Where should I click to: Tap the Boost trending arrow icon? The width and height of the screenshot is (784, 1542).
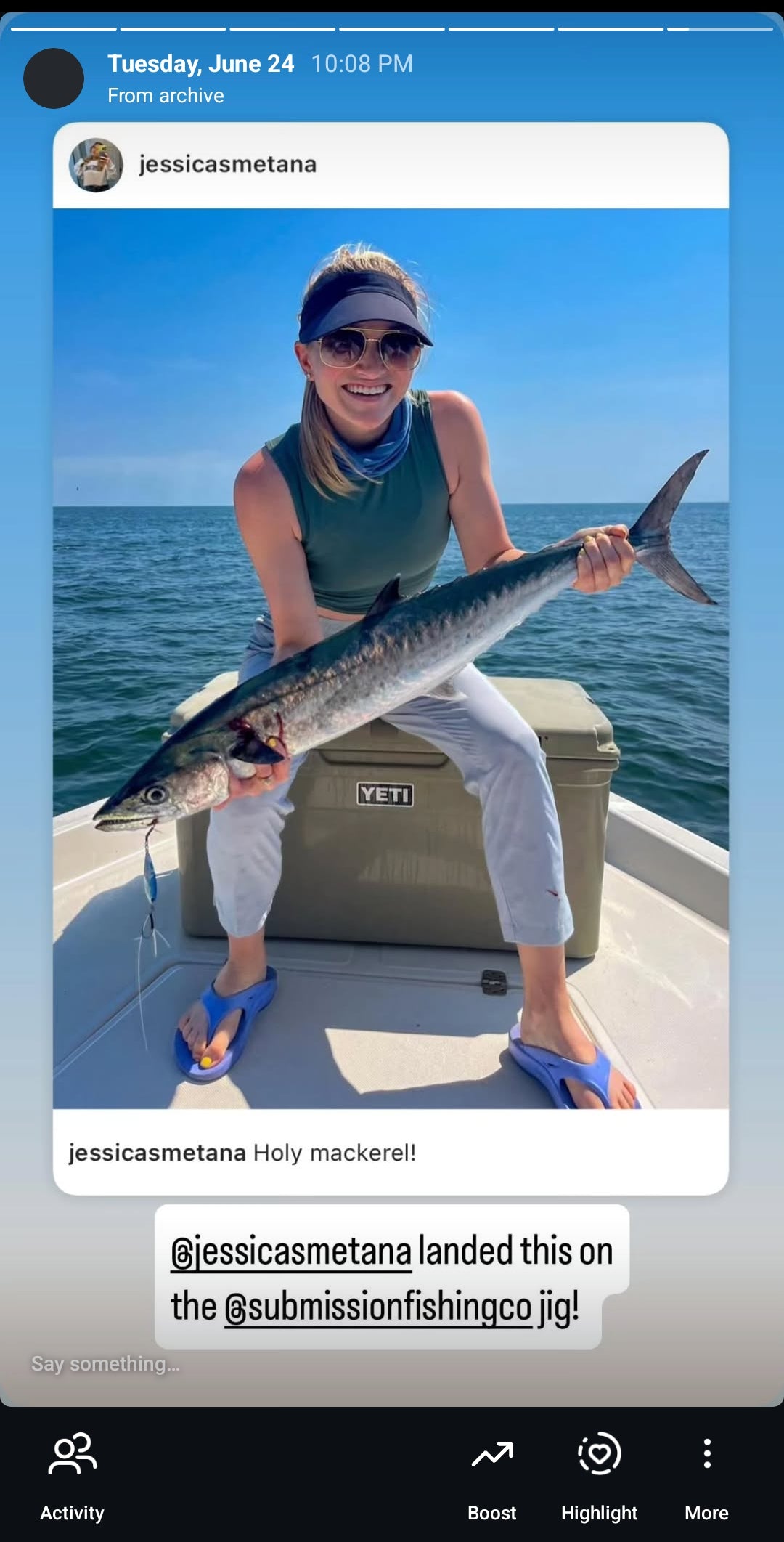coord(492,1454)
